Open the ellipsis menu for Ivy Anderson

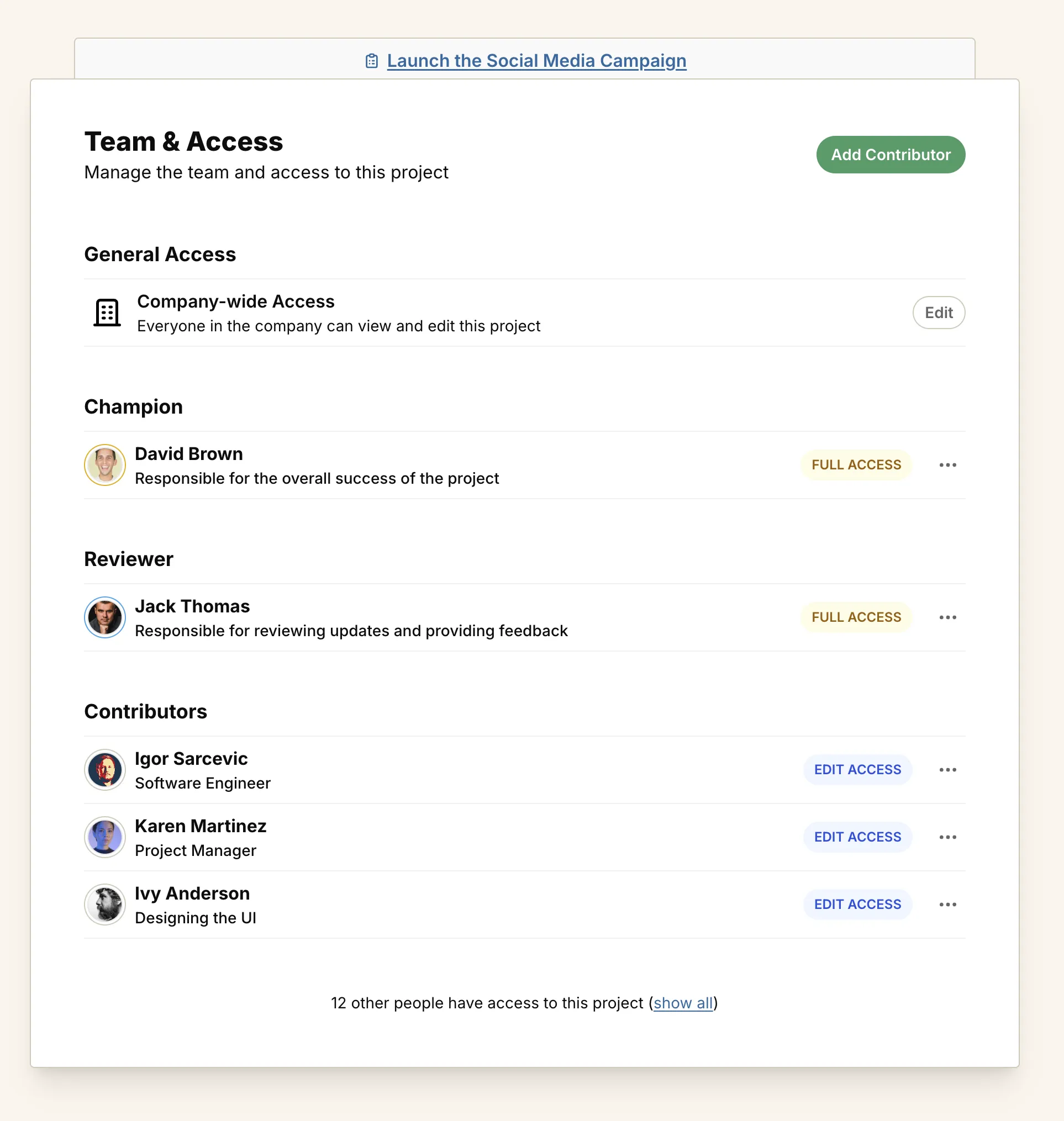click(947, 905)
